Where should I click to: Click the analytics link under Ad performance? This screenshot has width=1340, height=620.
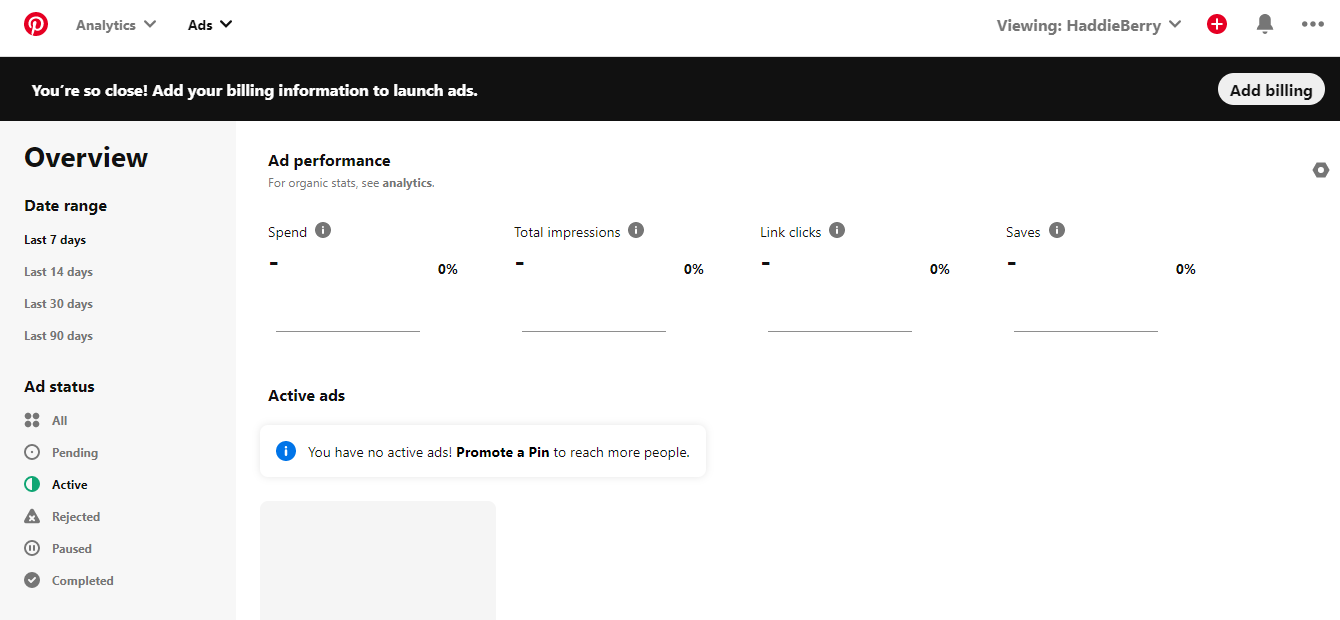click(x=407, y=184)
